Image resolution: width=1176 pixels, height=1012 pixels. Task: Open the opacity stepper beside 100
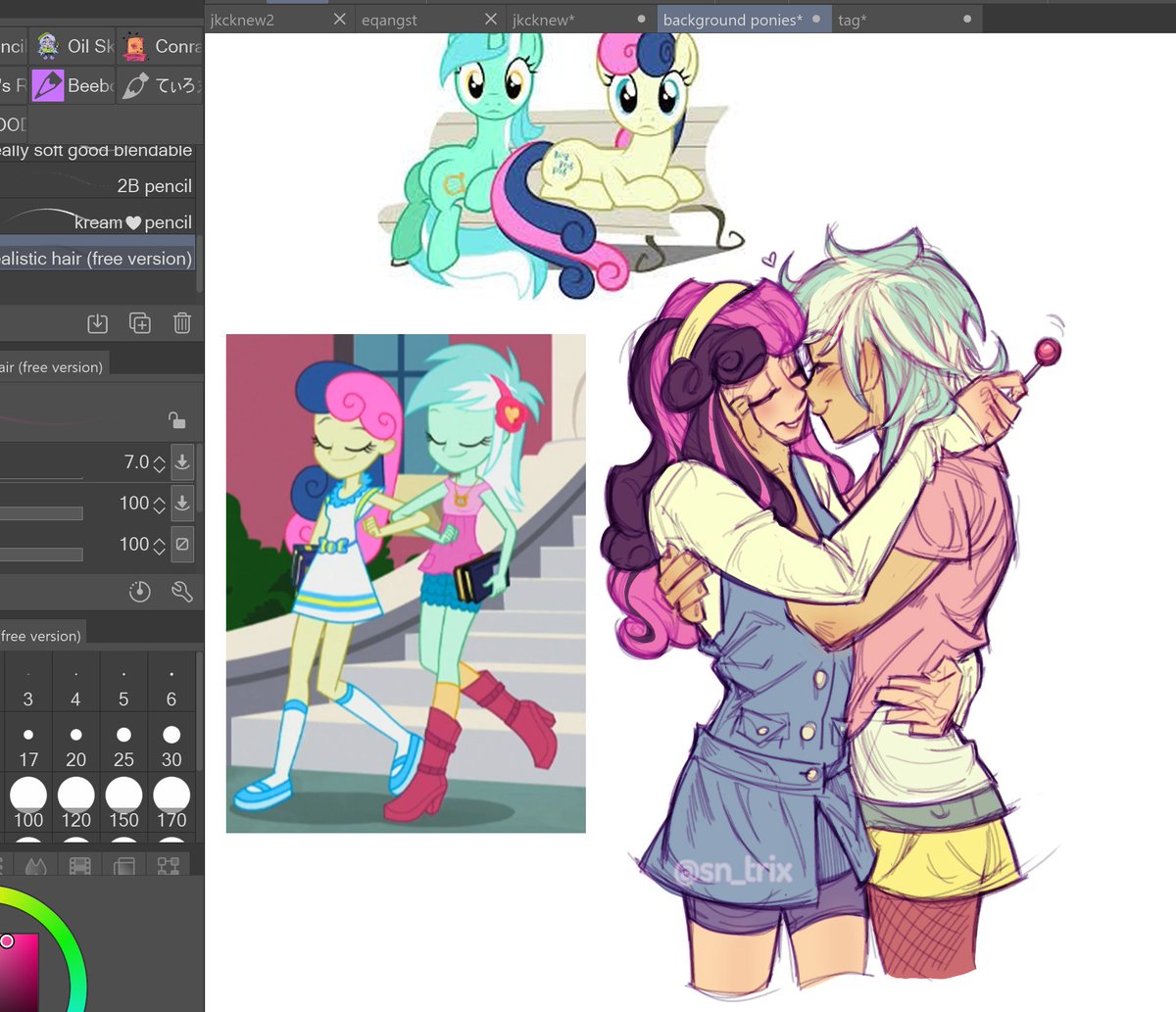pyautogui.click(x=159, y=503)
